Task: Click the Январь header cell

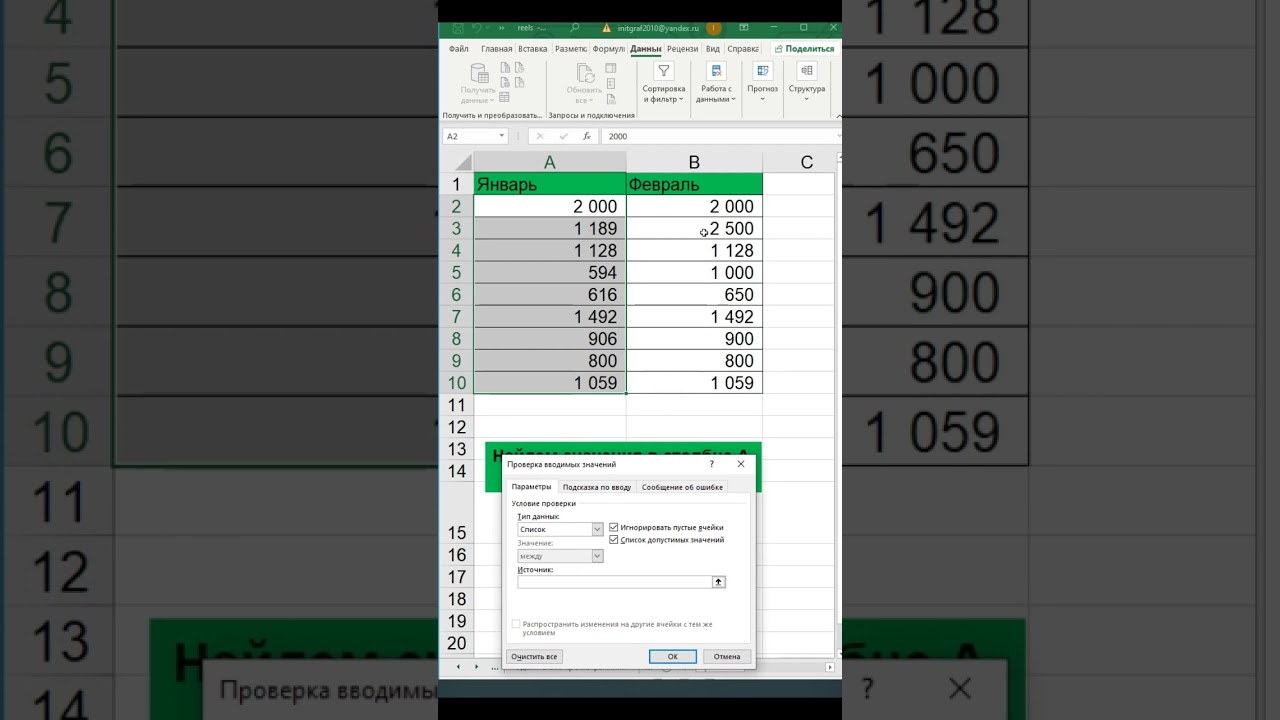Action: click(550, 184)
